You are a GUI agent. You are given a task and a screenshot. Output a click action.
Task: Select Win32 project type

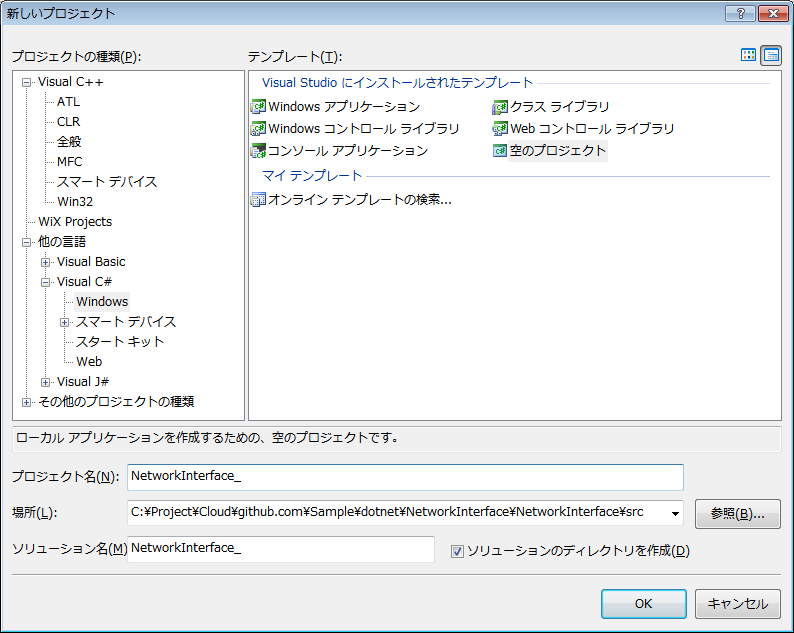tap(75, 202)
